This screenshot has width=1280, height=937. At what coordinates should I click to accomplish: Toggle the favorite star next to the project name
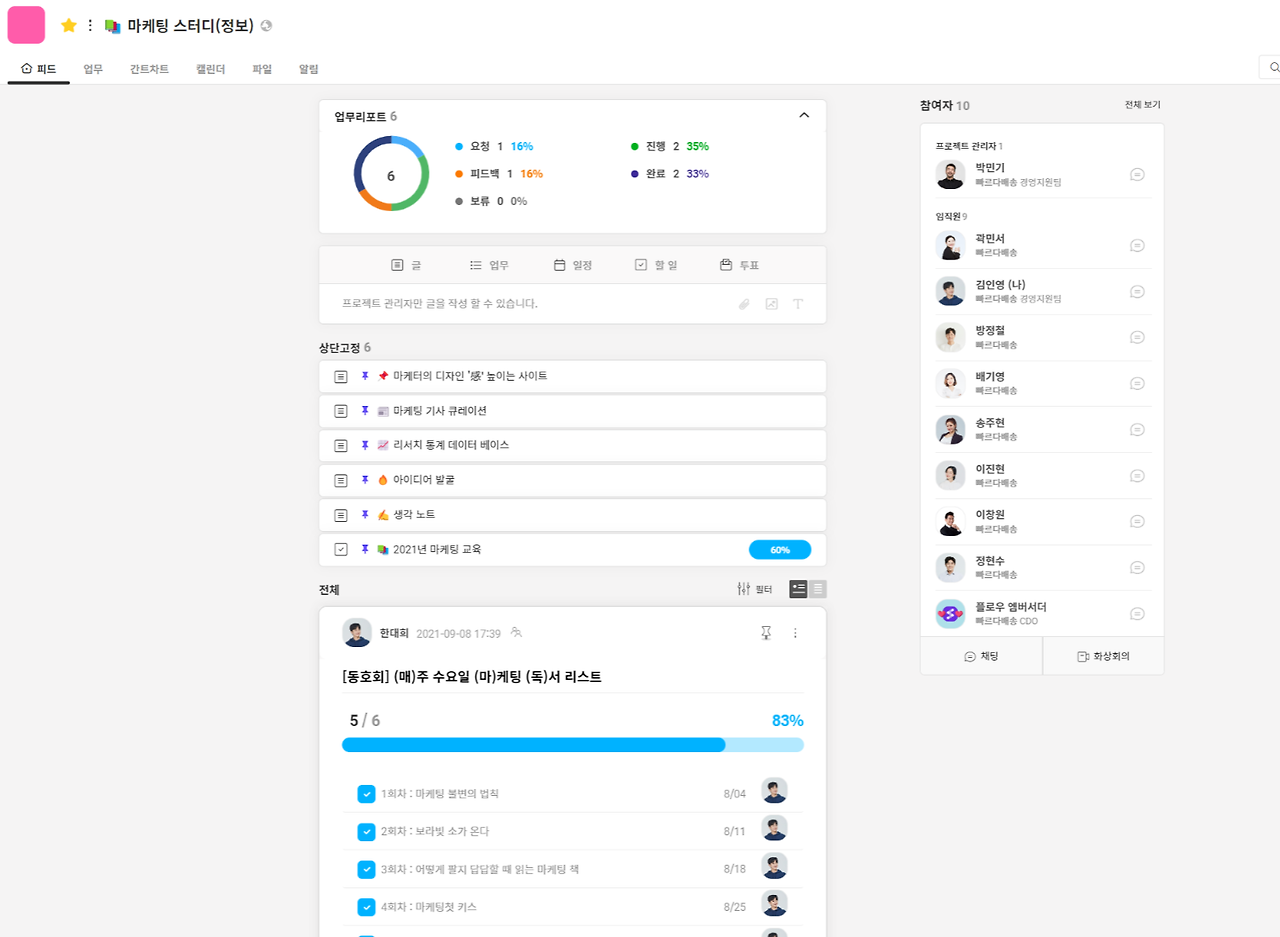point(68,25)
